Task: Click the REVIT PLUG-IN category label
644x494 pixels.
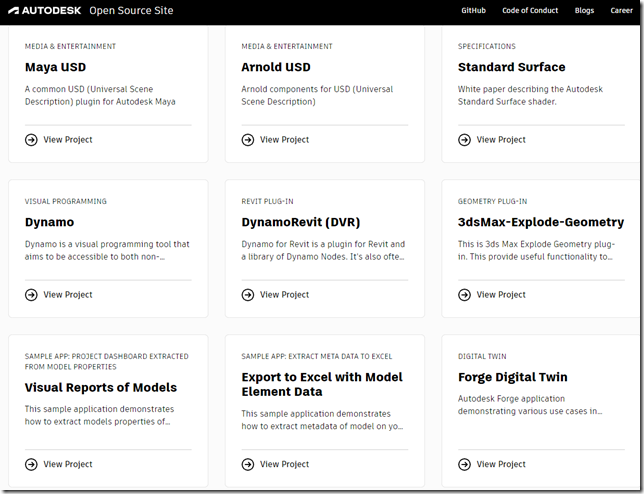Action: click(x=267, y=201)
